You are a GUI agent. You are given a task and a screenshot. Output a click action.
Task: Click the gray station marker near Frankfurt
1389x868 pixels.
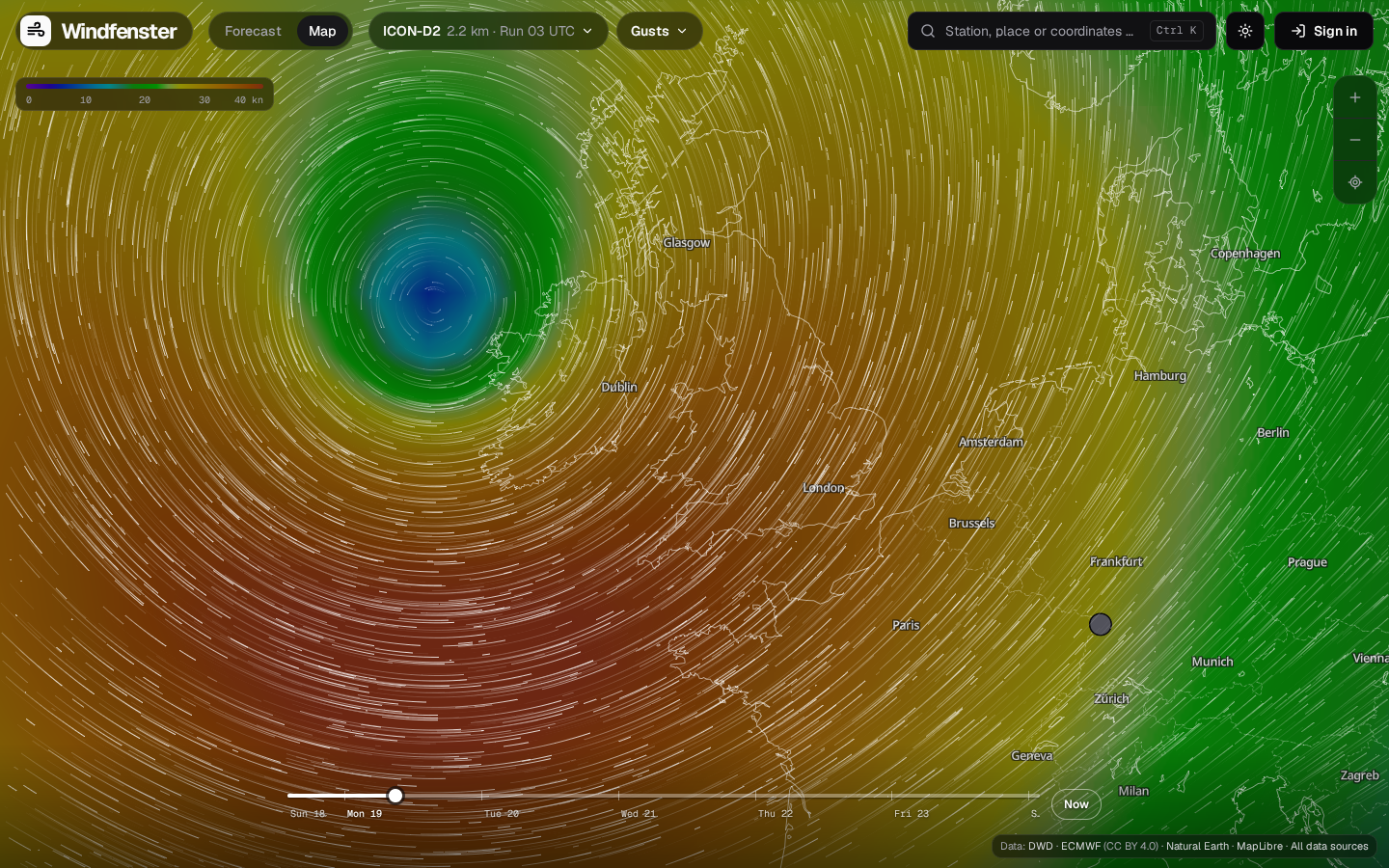click(1101, 624)
